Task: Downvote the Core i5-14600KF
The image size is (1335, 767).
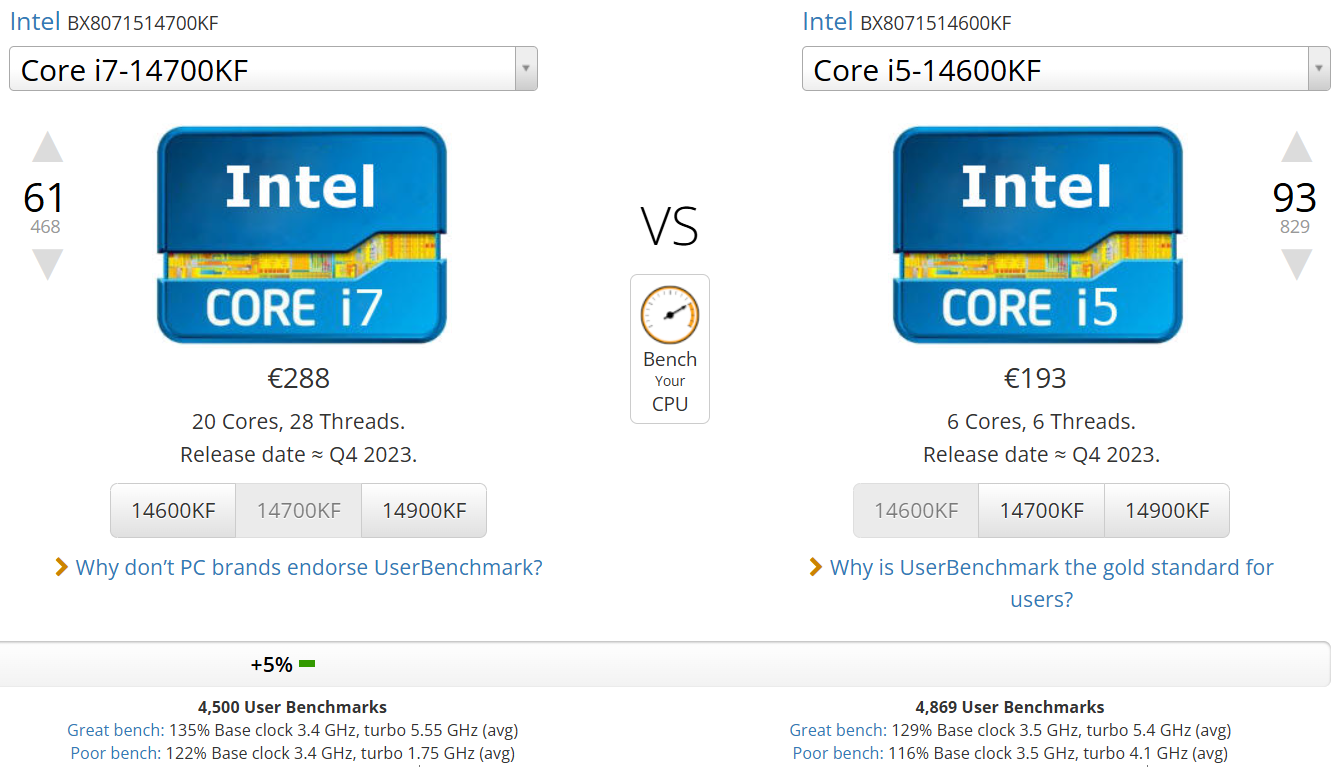Action: pos(1296,264)
